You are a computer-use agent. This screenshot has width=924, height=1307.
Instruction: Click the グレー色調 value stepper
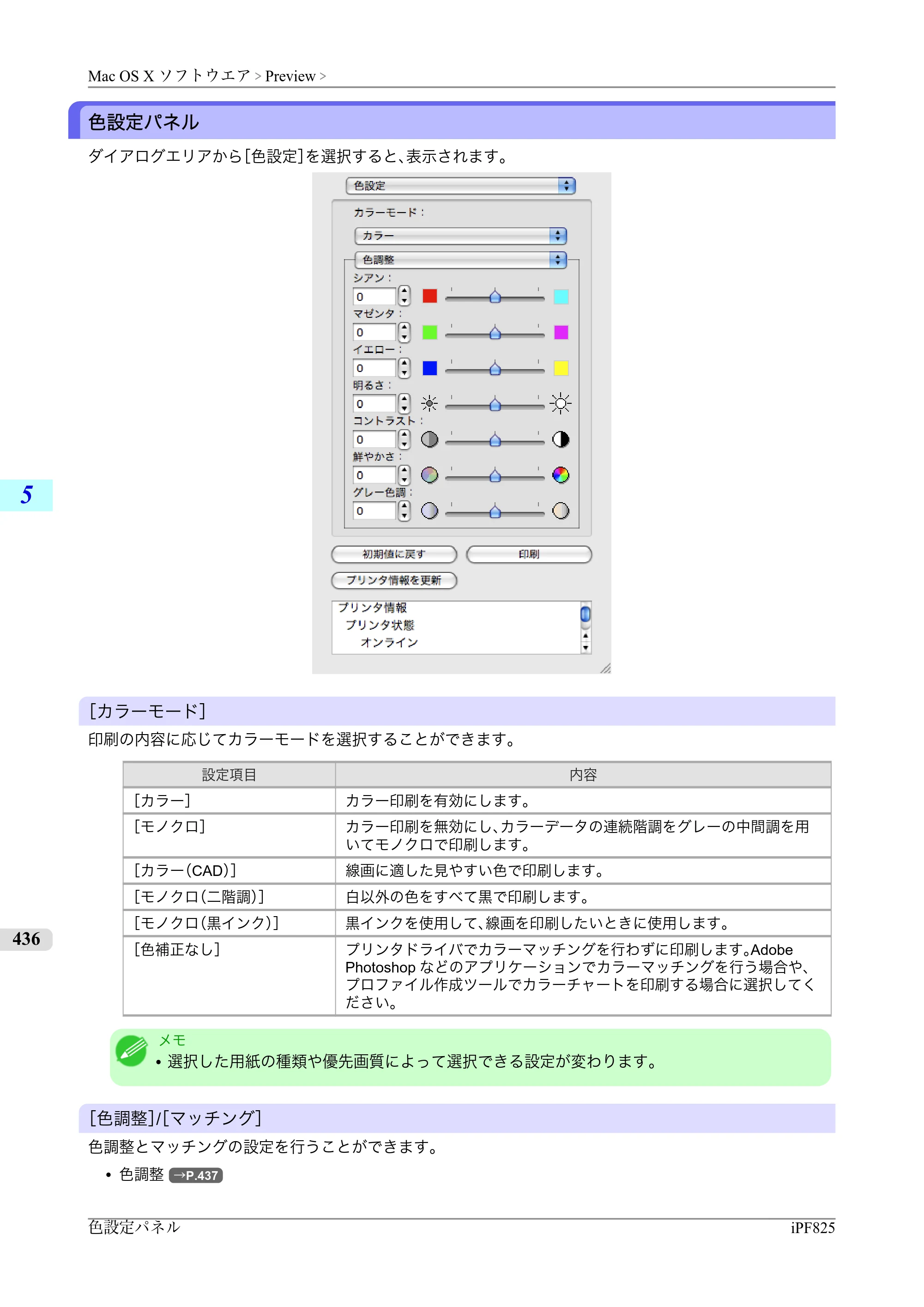tap(404, 511)
